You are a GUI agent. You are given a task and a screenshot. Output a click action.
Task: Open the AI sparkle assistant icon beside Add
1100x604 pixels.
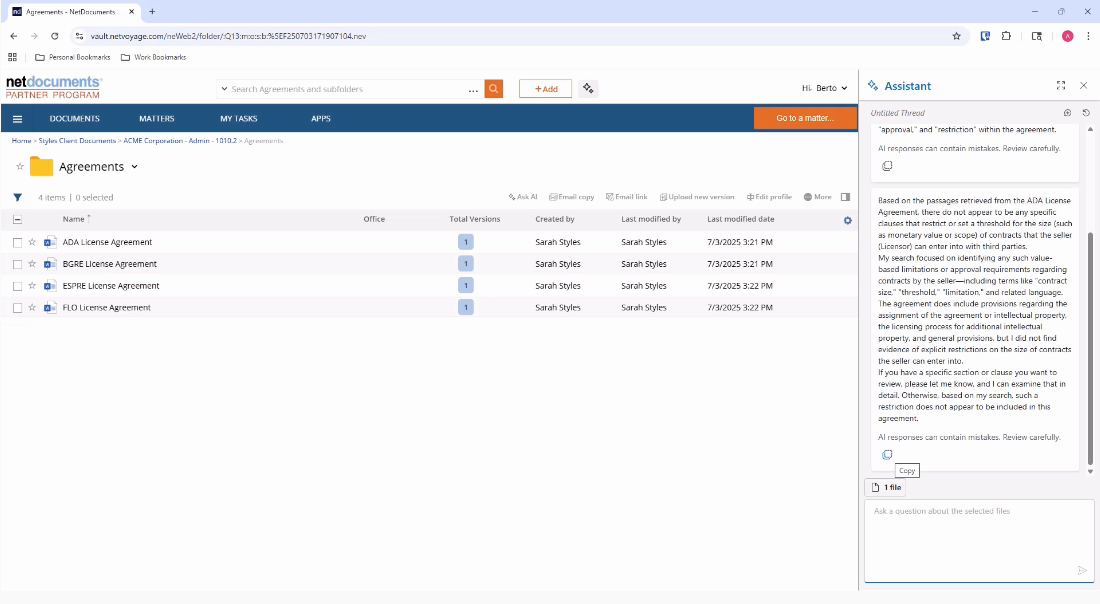point(588,88)
